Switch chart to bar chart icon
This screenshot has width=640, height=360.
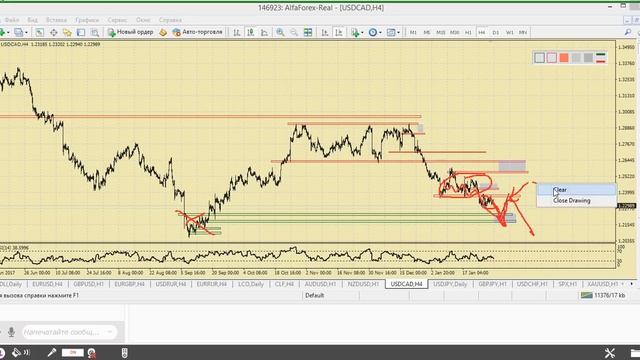pos(237,32)
